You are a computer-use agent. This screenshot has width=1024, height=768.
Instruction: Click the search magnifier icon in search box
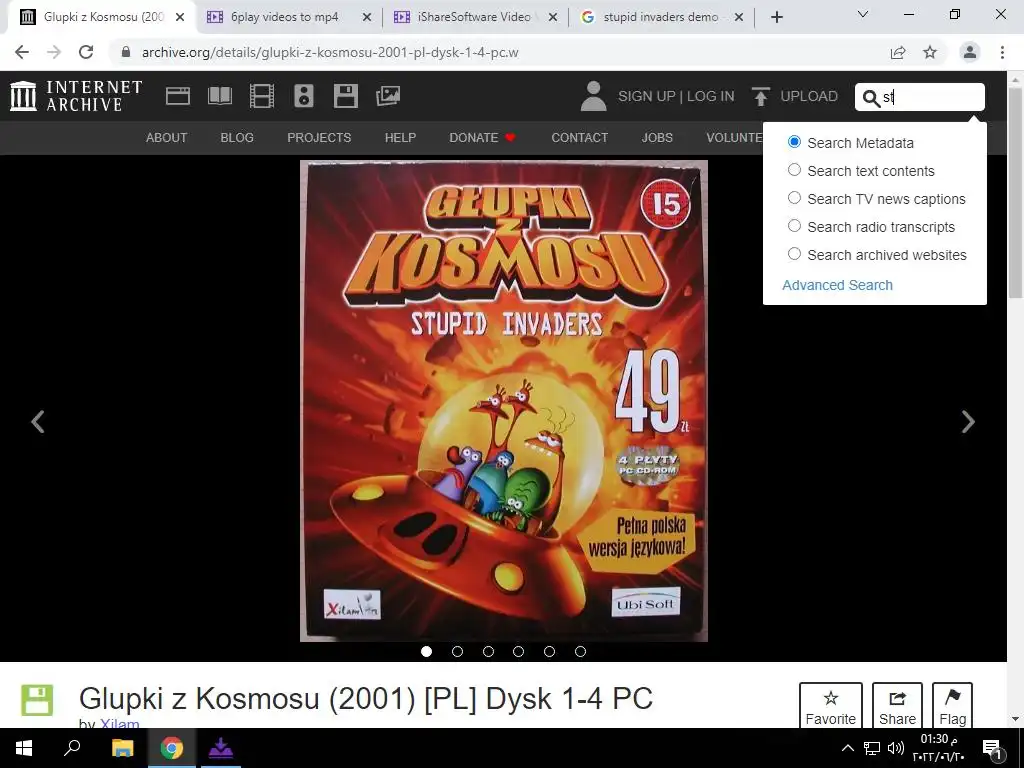tap(871, 98)
